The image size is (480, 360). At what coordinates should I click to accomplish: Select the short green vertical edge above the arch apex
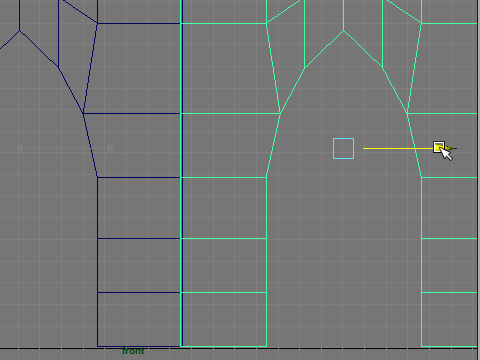click(344, 15)
